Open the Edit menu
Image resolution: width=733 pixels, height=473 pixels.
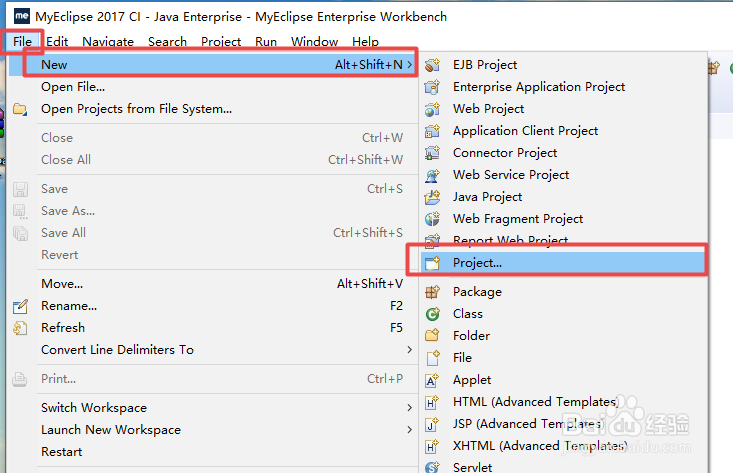click(x=57, y=42)
